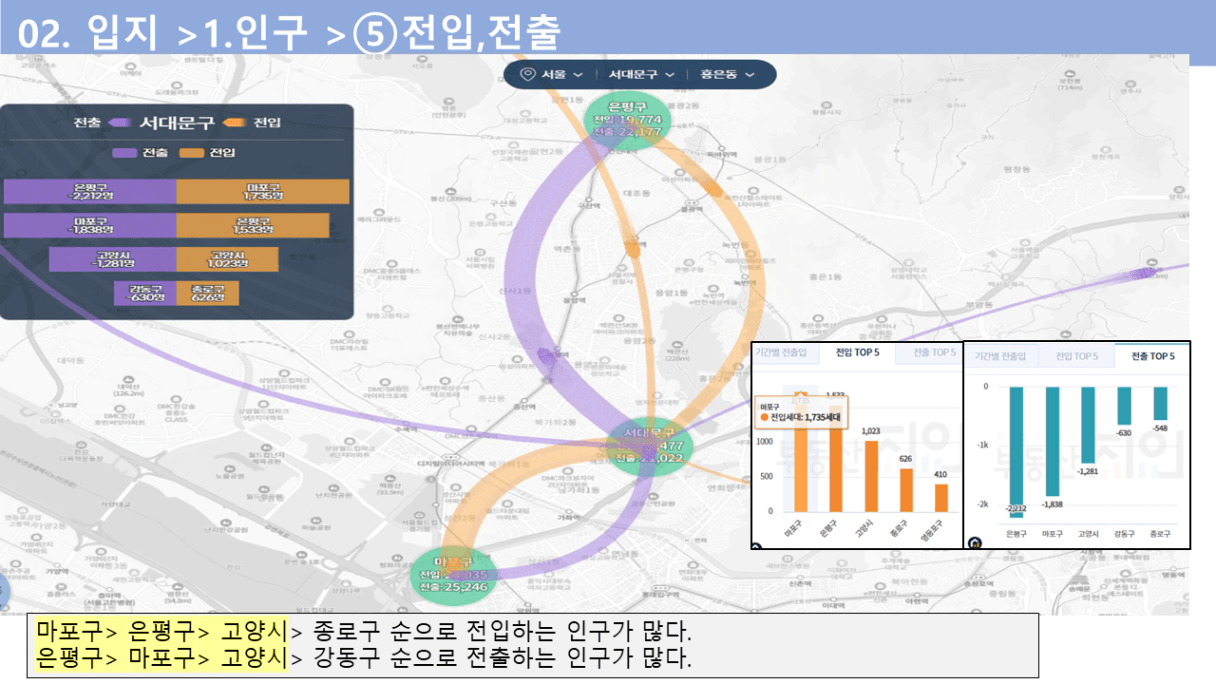Viewport: 1216px width, 684px height.
Task: Select the purple 은평구 -2,212명 bar
Action: [90, 192]
